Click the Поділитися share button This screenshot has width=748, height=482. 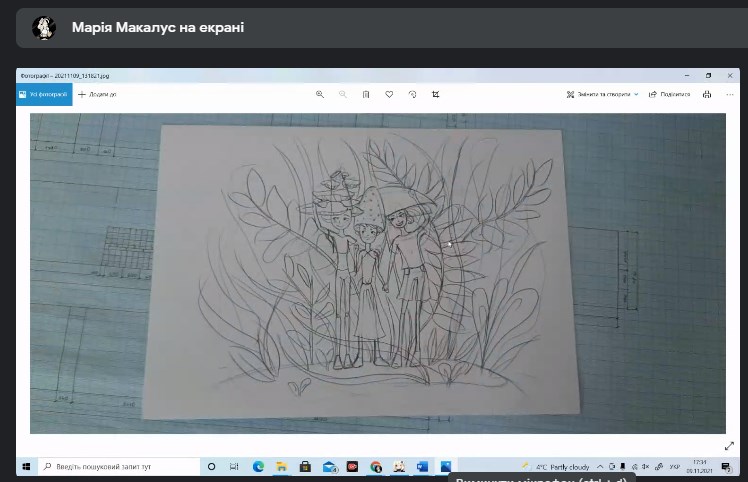coord(669,94)
